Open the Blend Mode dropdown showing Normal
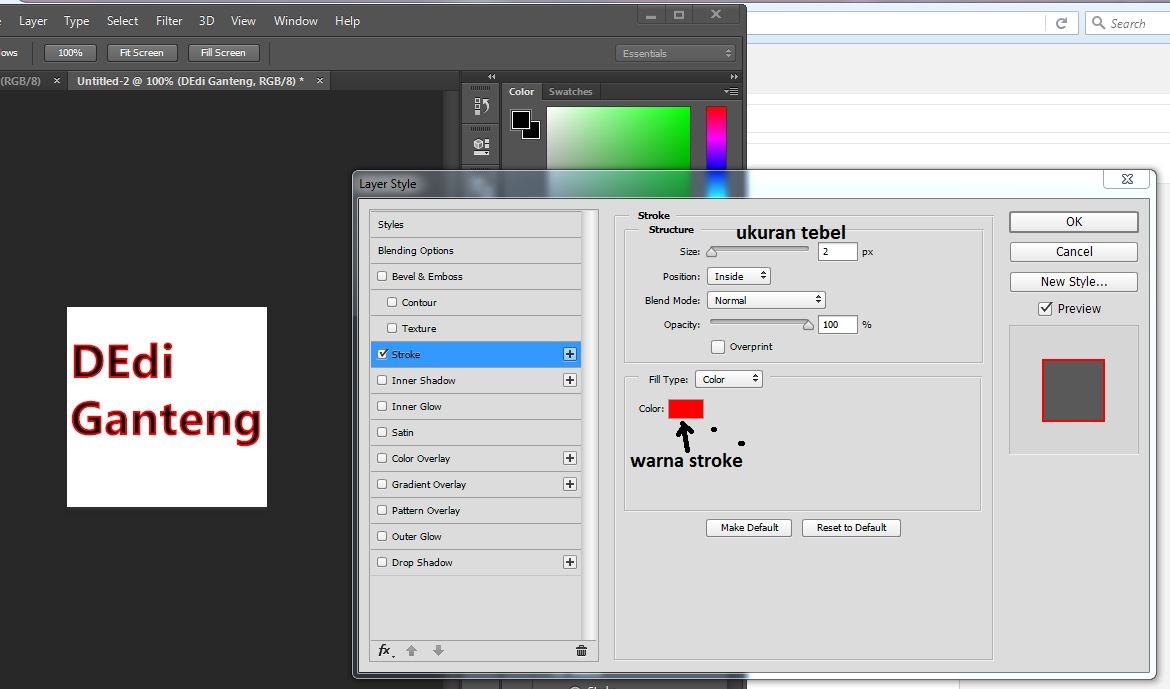The width and height of the screenshot is (1170, 689). point(766,299)
